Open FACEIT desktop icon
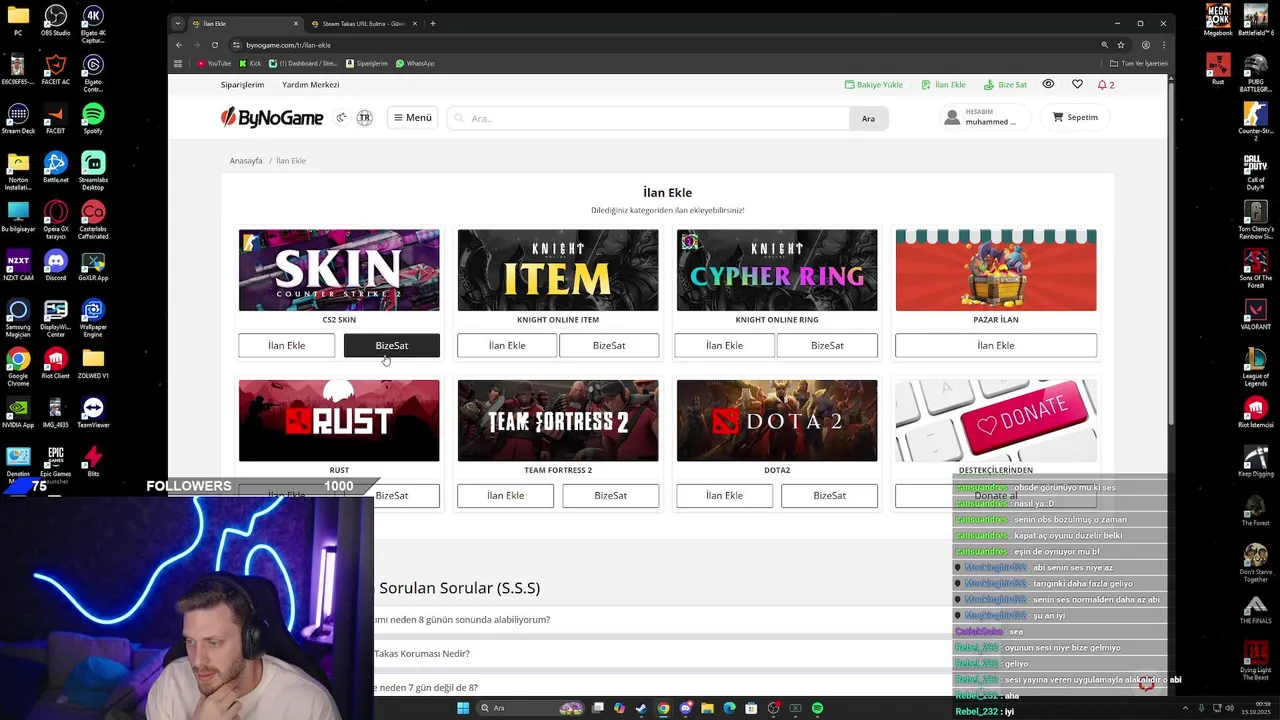The image size is (1280, 720). [x=56, y=119]
